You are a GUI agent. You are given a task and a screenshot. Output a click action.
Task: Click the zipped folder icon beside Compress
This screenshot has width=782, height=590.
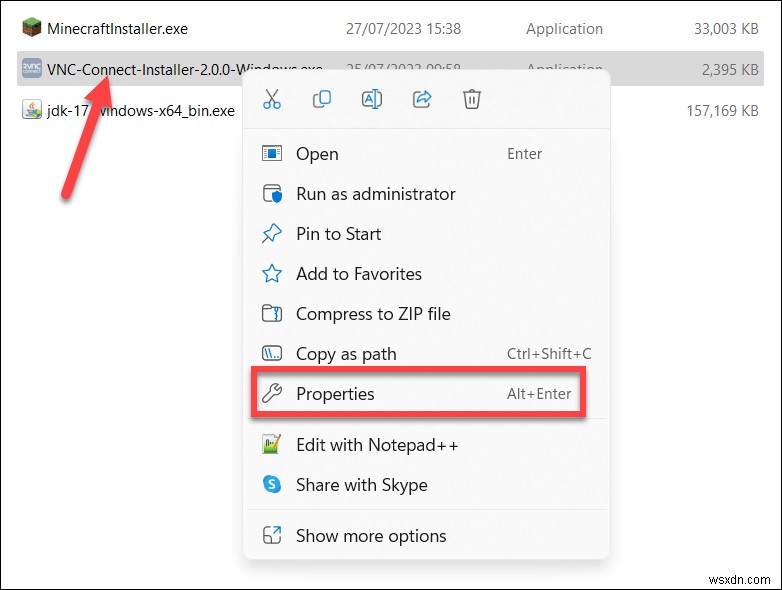[x=272, y=314]
